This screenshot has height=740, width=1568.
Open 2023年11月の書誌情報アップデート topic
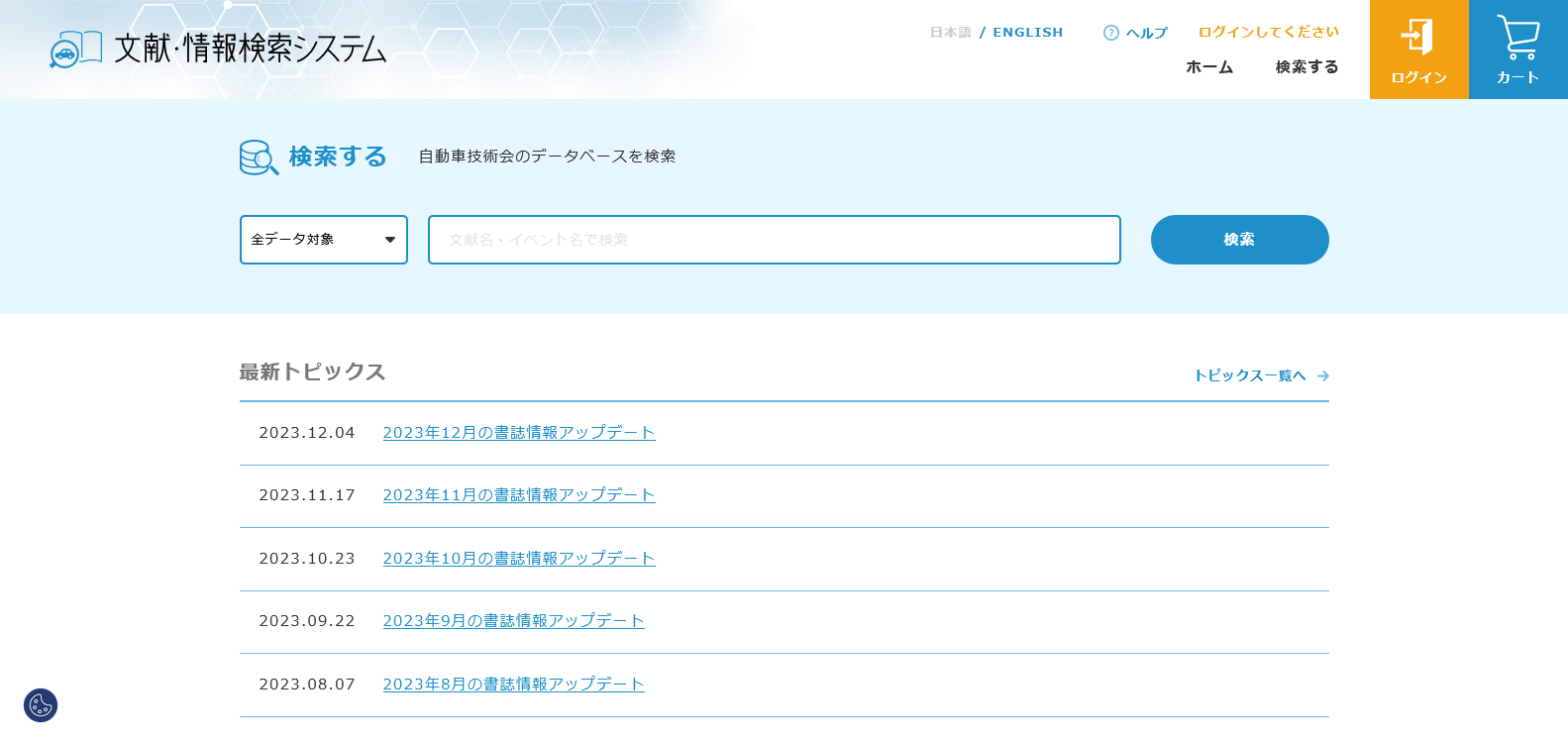pos(518,495)
